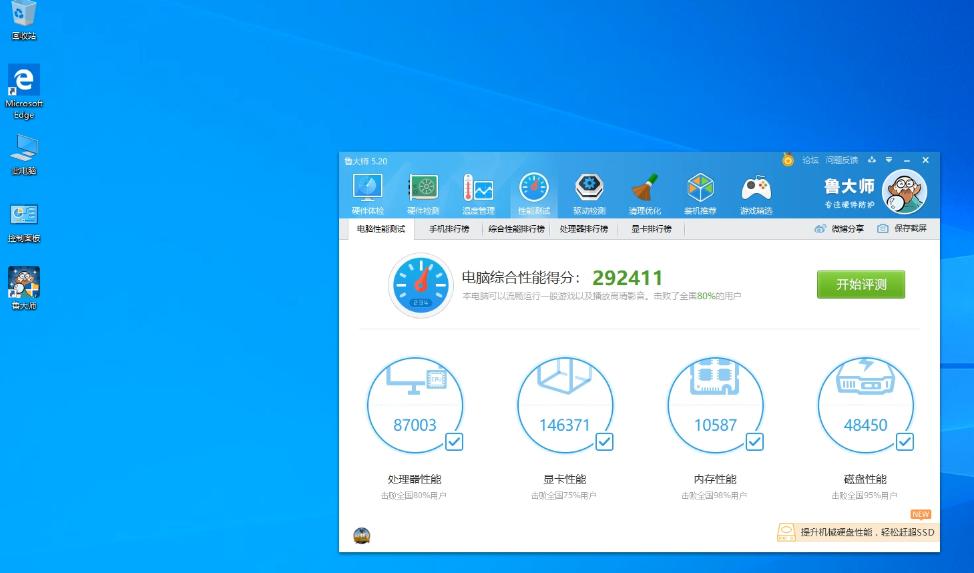The height and width of the screenshot is (573, 974).
Task: Click 击败全国98%用户 text under memory
Action: click(x=714, y=495)
